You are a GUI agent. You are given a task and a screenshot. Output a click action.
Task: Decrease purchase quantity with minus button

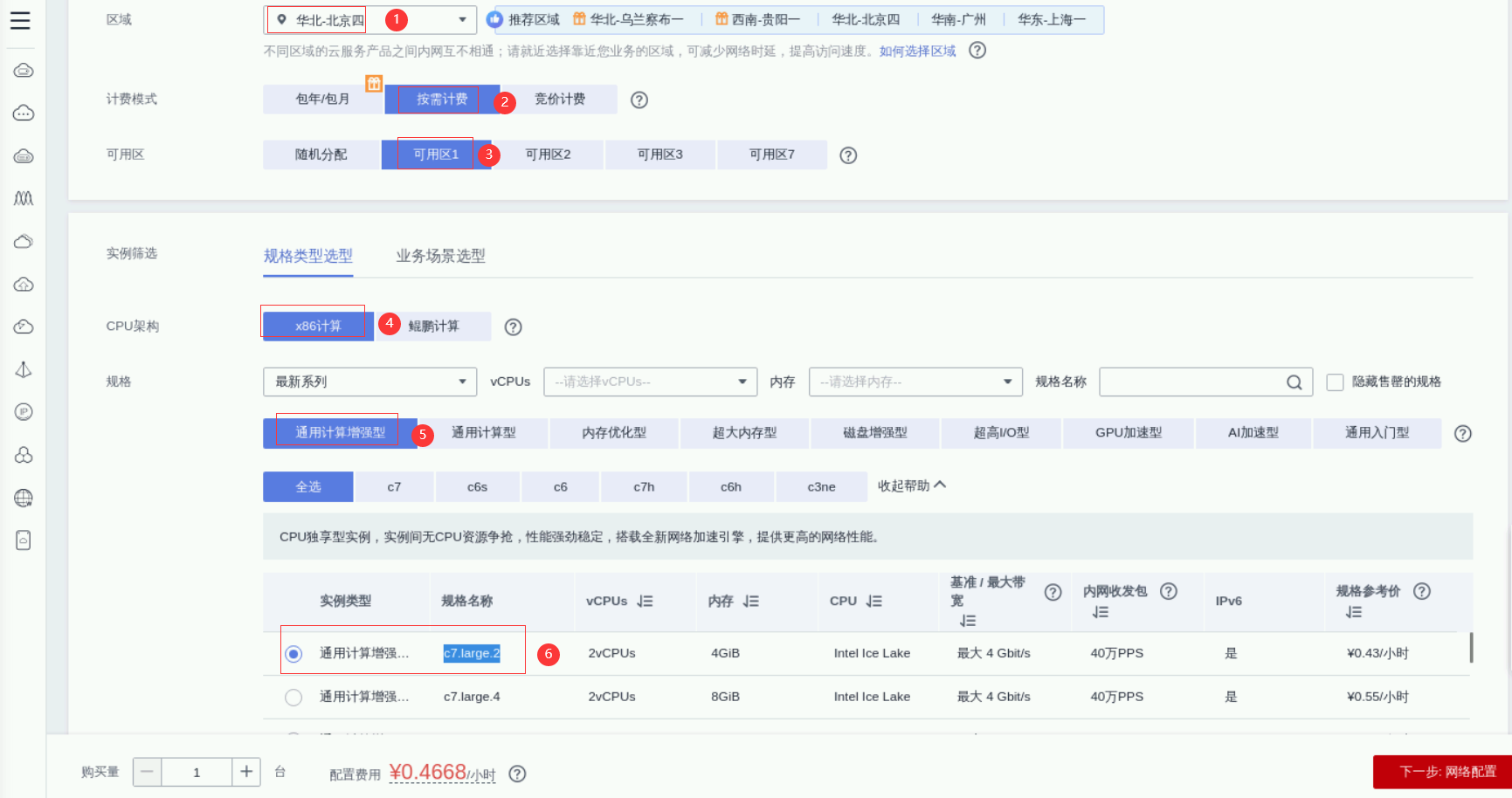click(x=147, y=772)
